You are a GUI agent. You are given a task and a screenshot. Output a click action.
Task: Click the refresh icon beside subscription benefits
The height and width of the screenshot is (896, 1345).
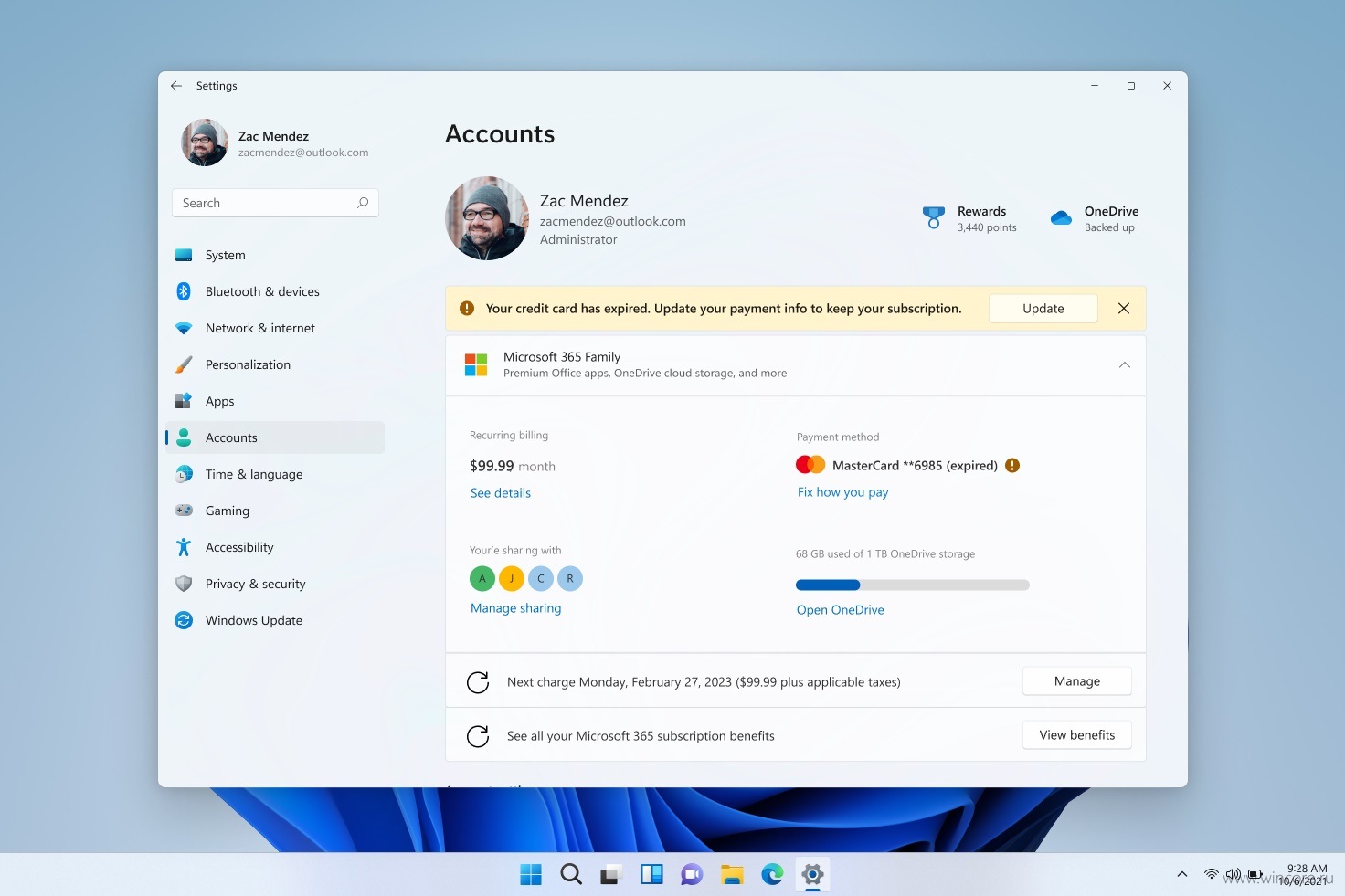[478, 736]
